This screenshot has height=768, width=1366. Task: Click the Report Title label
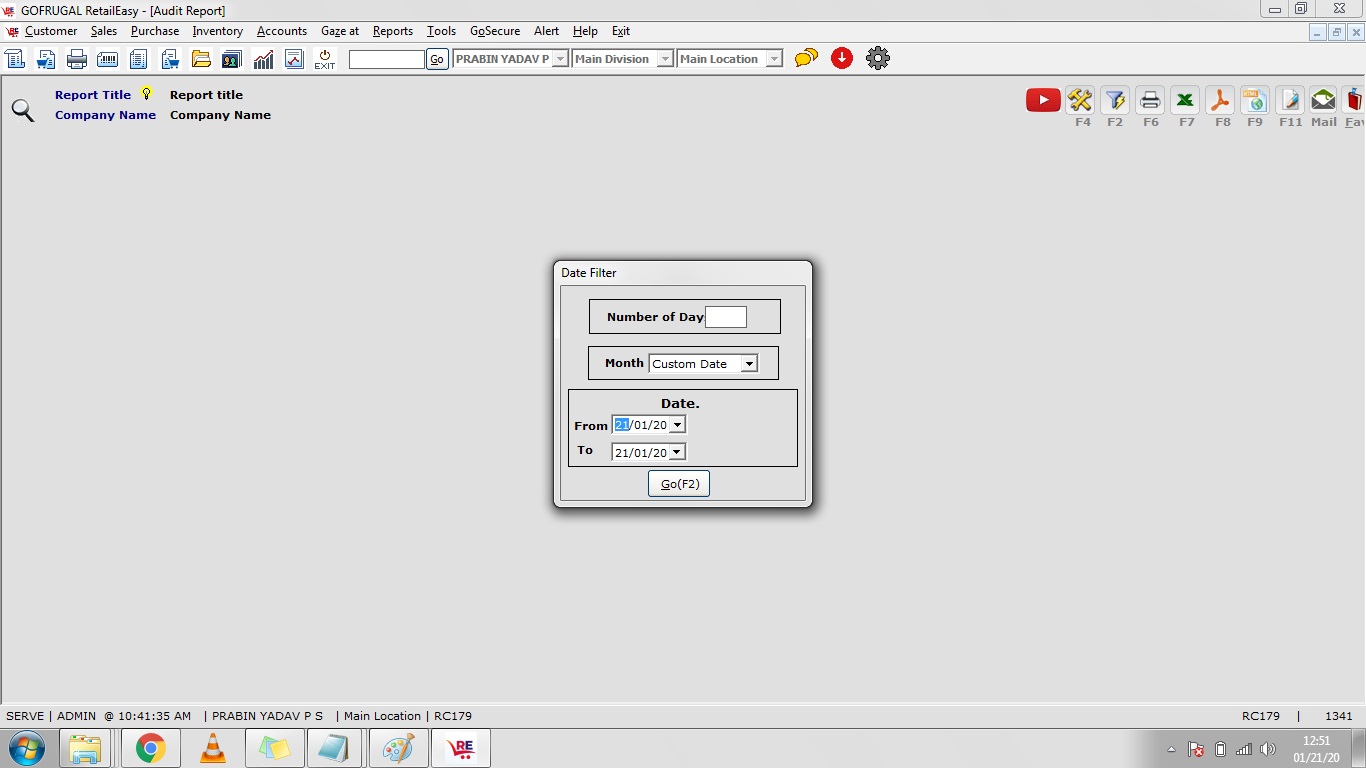[93, 95]
